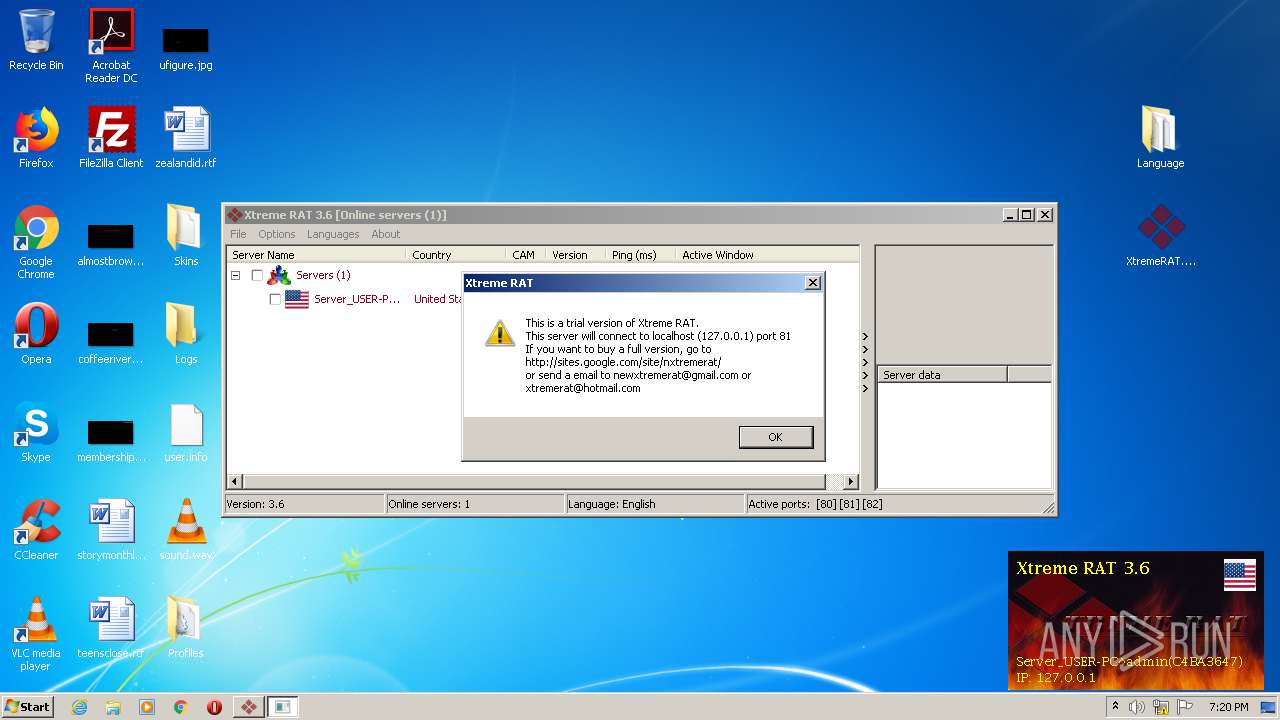Close the Xtreme RAT trial dialog
1280x720 pixels.
pos(813,283)
